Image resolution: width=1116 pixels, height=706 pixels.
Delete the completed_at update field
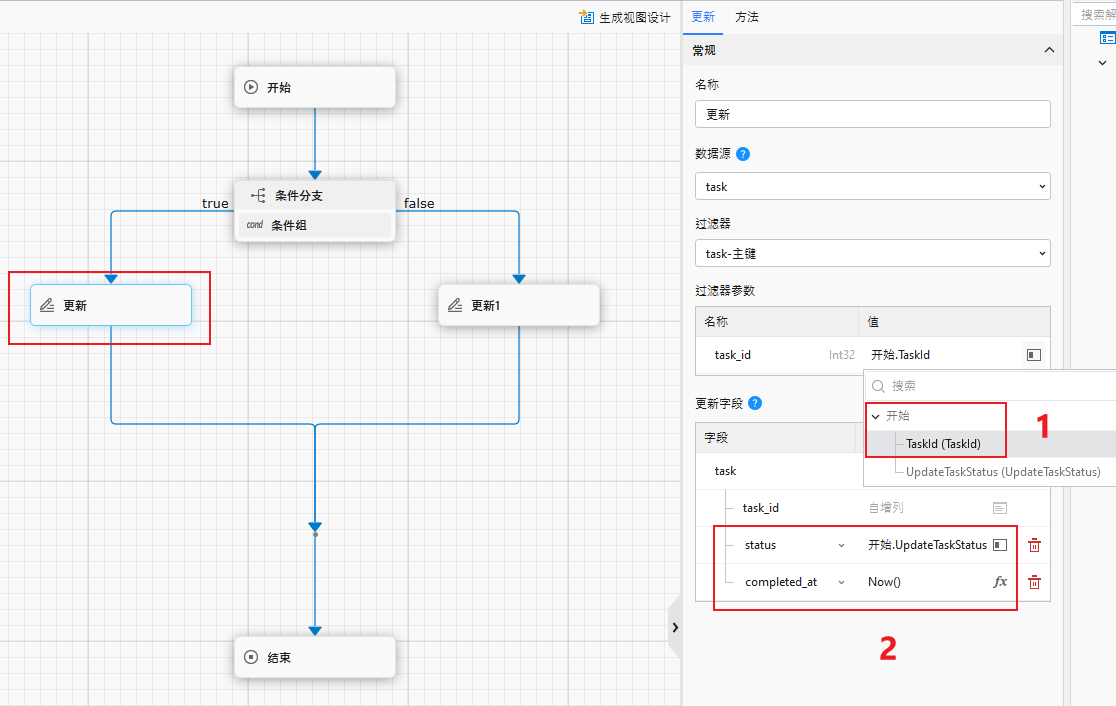coord(1034,582)
